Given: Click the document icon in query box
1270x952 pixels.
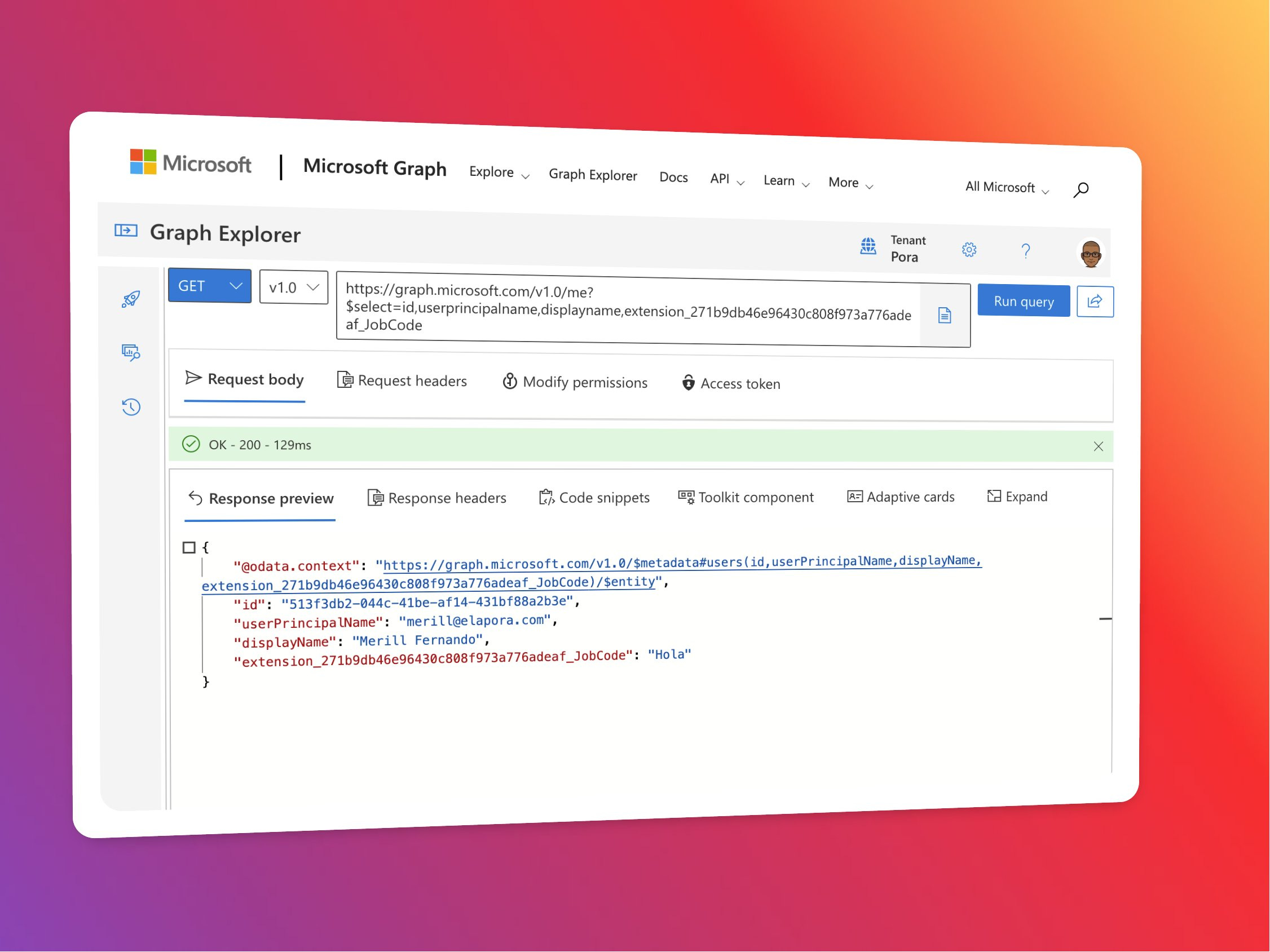Looking at the screenshot, I should [x=945, y=315].
